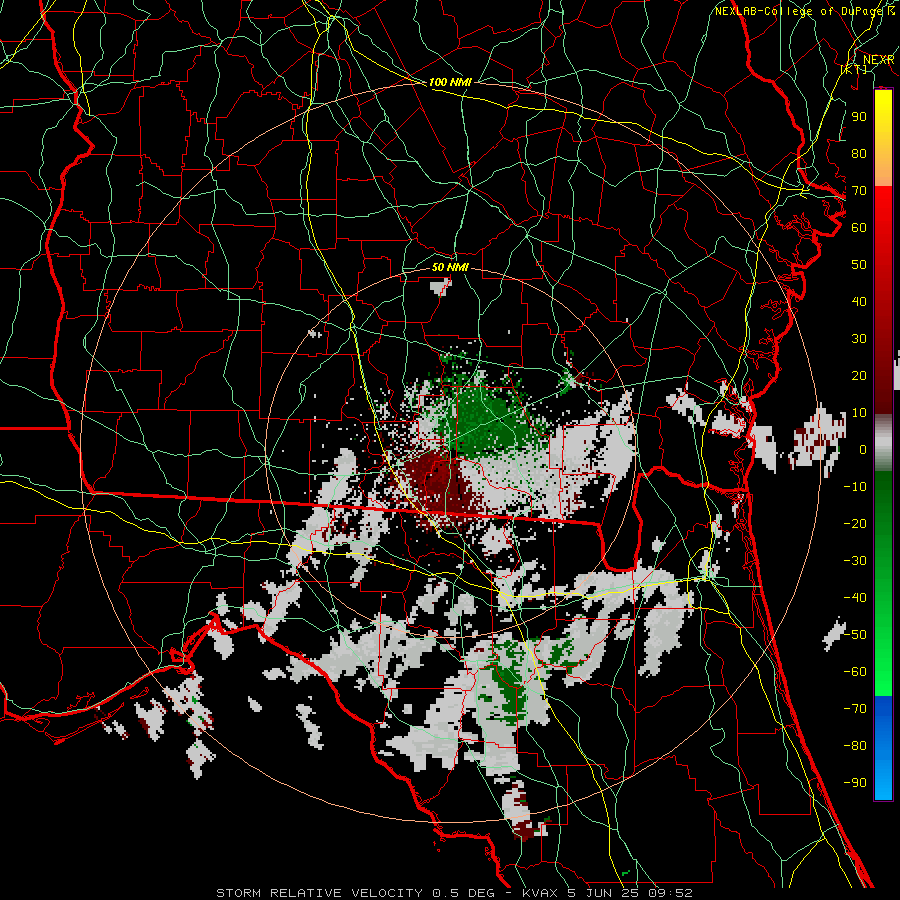This screenshot has width=900, height=900.
Task: Pick the blue segment at color bar bottom
Action: click(883, 748)
